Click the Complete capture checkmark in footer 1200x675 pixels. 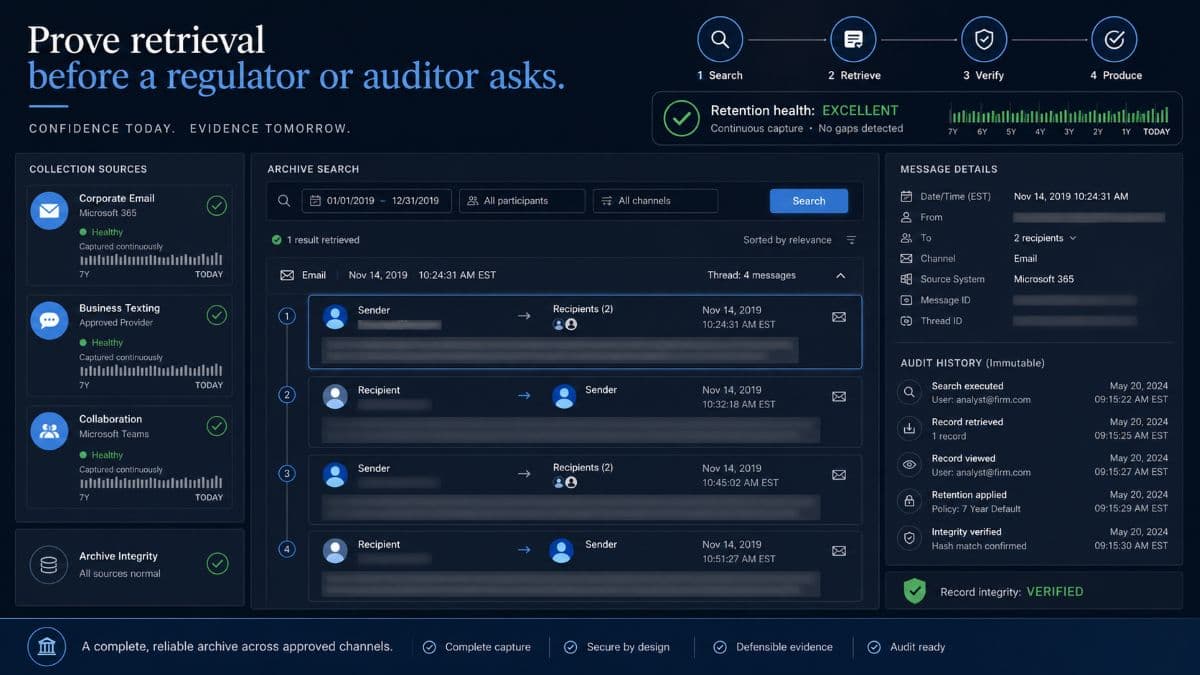[429, 647]
